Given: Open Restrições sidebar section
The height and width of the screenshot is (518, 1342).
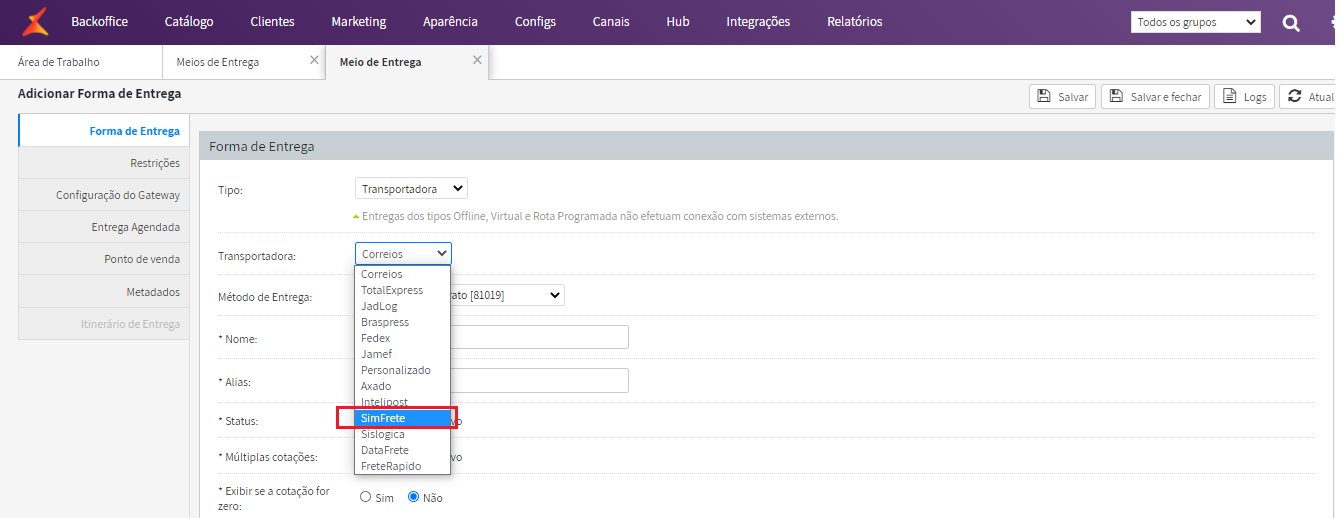Looking at the screenshot, I should (104, 163).
